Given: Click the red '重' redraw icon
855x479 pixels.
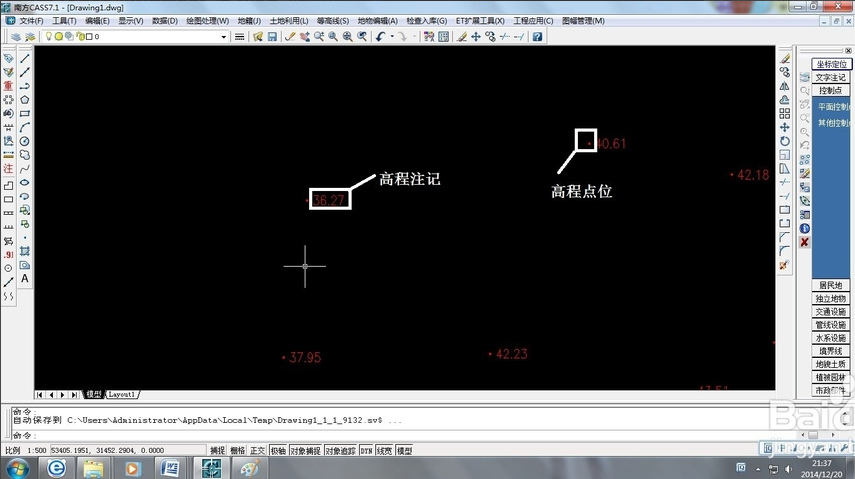Looking at the screenshot, I should (8, 86).
